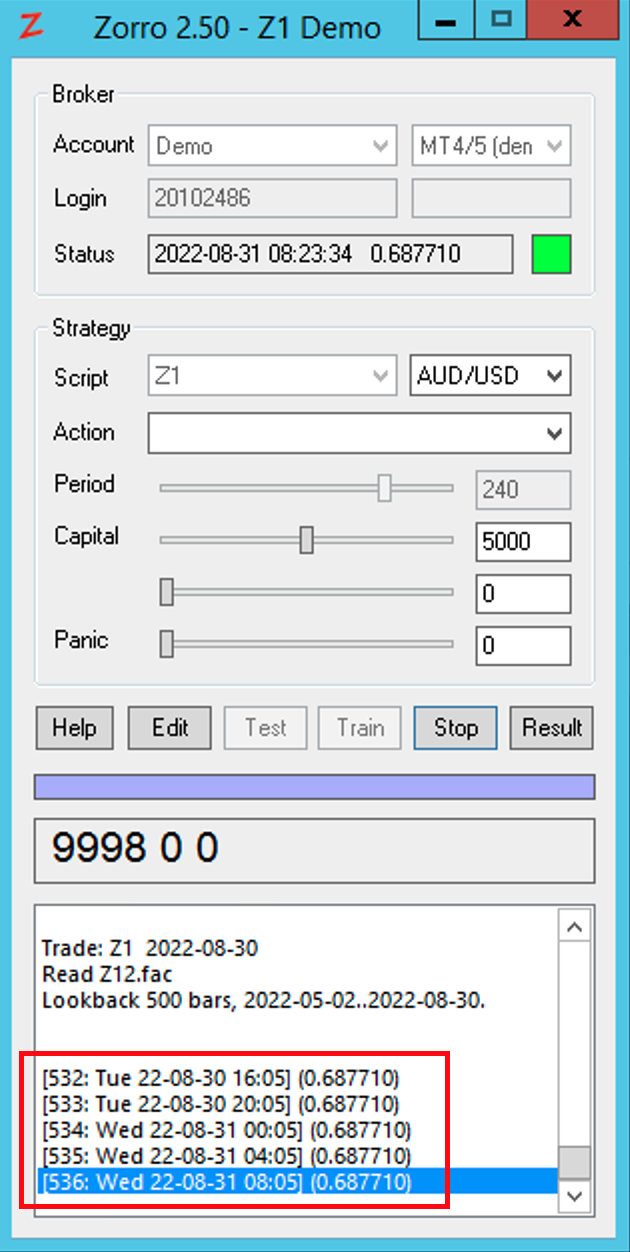Image resolution: width=630 pixels, height=1252 pixels.
Task: Open the AUD/USD asset dropdown
Action: (x=490, y=376)
